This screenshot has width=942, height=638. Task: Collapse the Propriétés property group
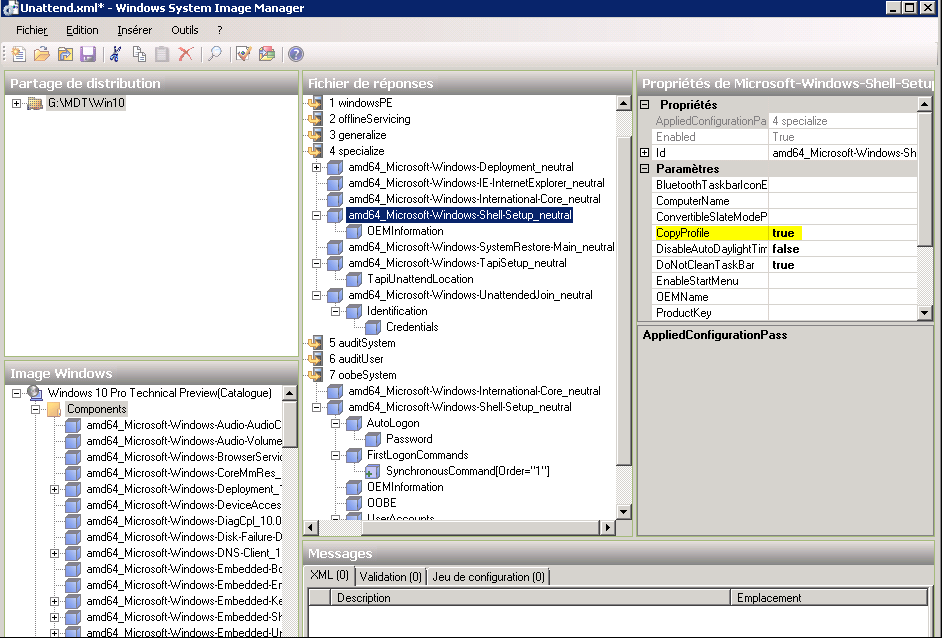[645, 105]
